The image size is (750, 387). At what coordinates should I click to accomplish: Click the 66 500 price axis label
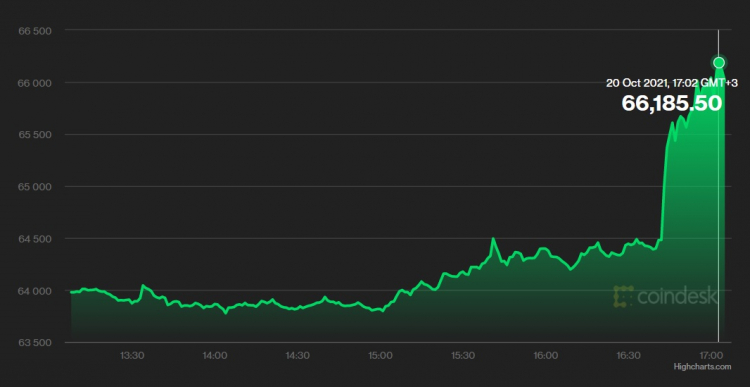(x=34, y=31)
